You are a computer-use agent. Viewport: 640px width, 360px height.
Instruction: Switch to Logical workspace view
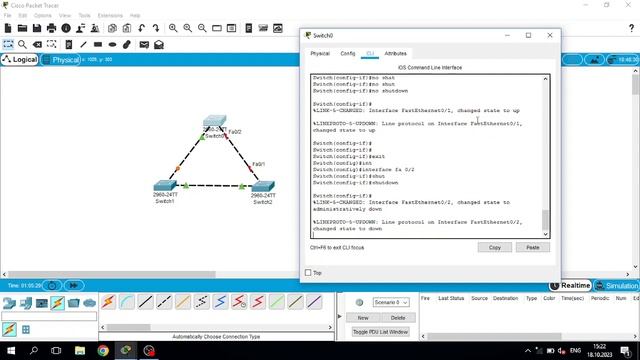coord(20,60)
